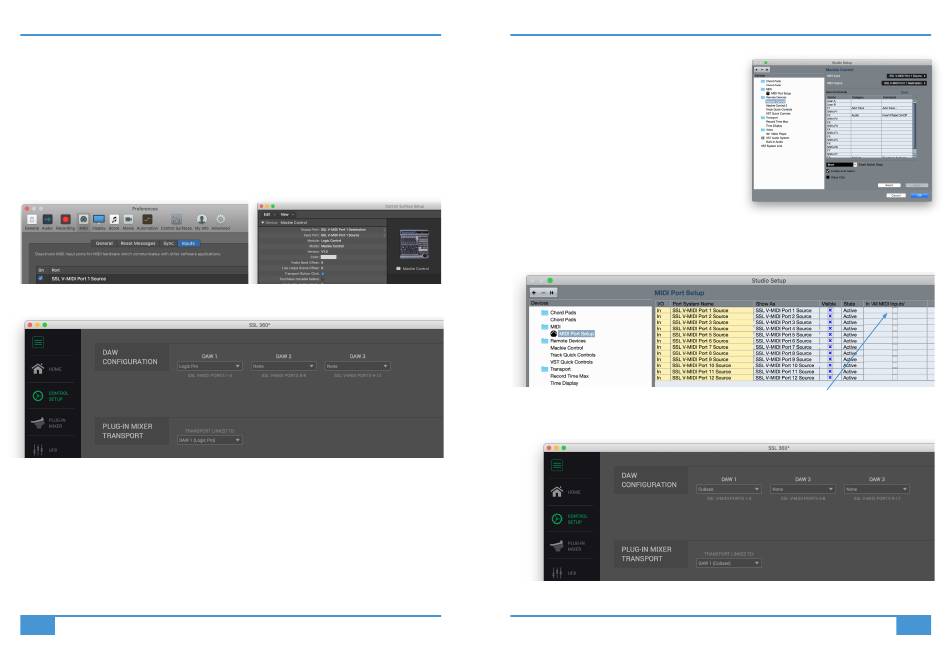Screen dimensions: 950x667
Task: Toggle Visible checkbox for SSL V-MIDI Port 7 Source
Action: [x=830, y=347]
